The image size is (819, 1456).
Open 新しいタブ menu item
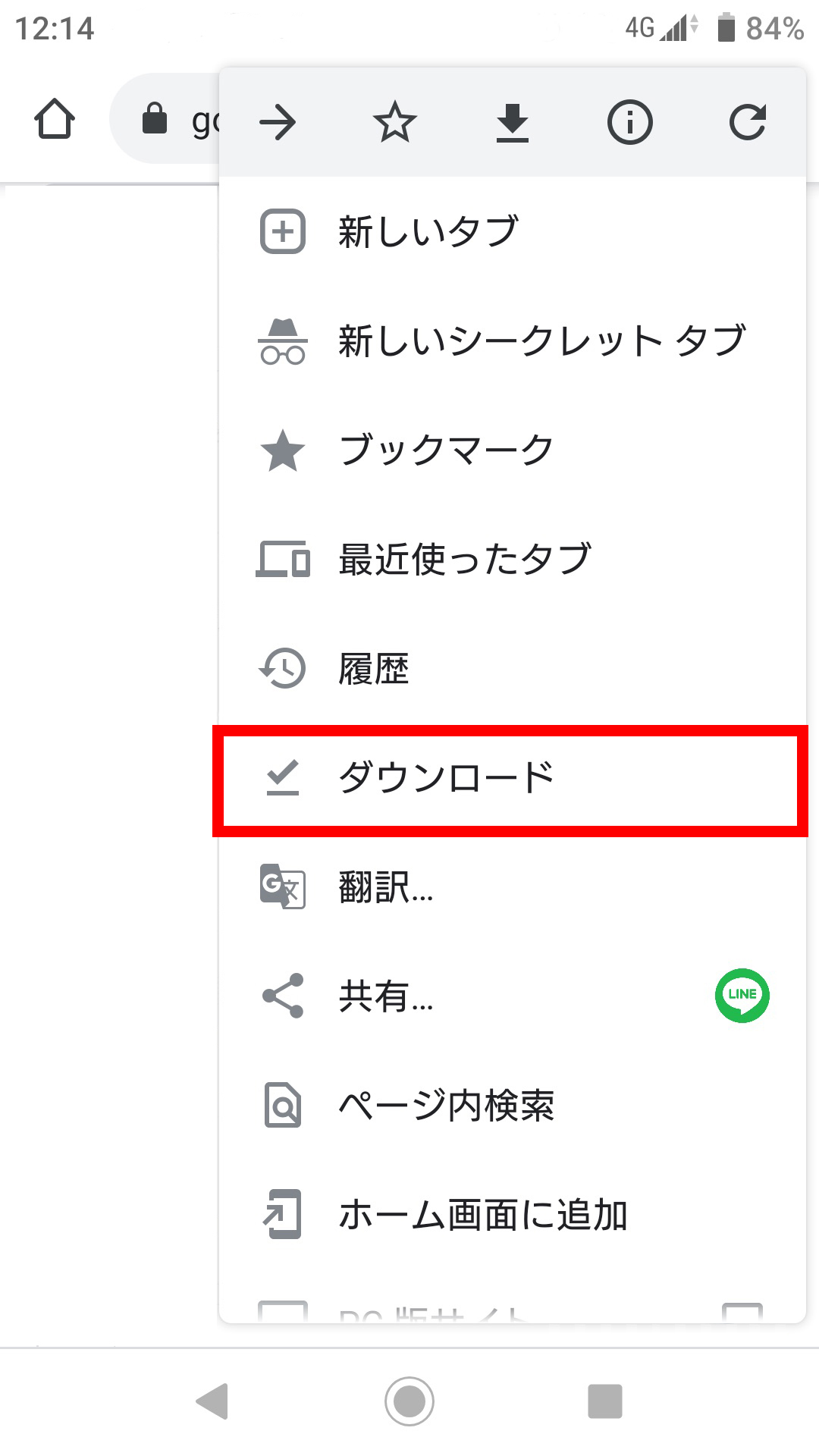[513, 231]
